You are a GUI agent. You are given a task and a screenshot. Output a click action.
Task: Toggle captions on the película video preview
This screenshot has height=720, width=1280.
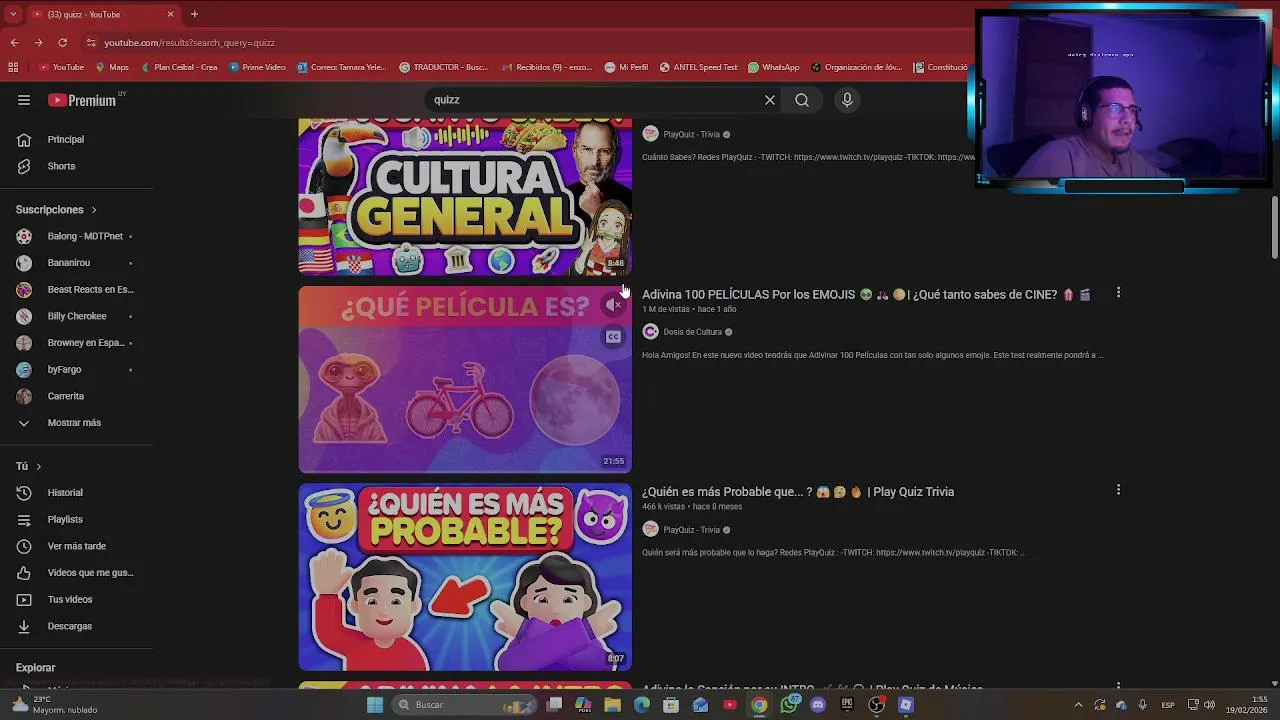click(613, 337)
